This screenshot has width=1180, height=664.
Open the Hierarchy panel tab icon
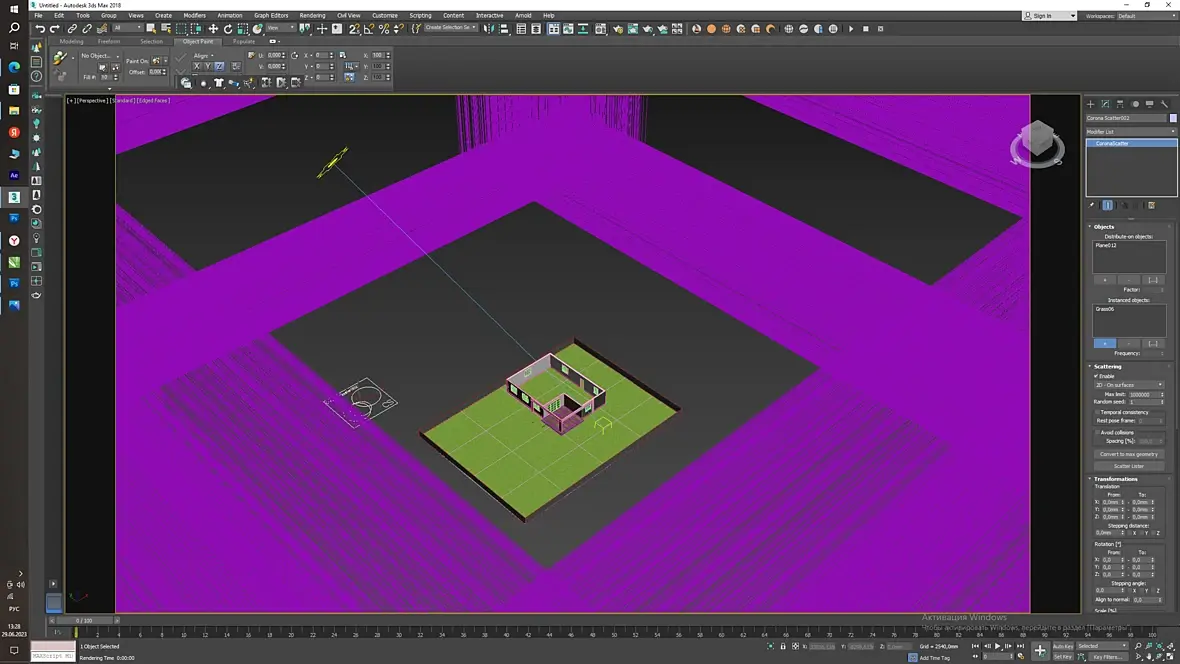click(1120, 104)
